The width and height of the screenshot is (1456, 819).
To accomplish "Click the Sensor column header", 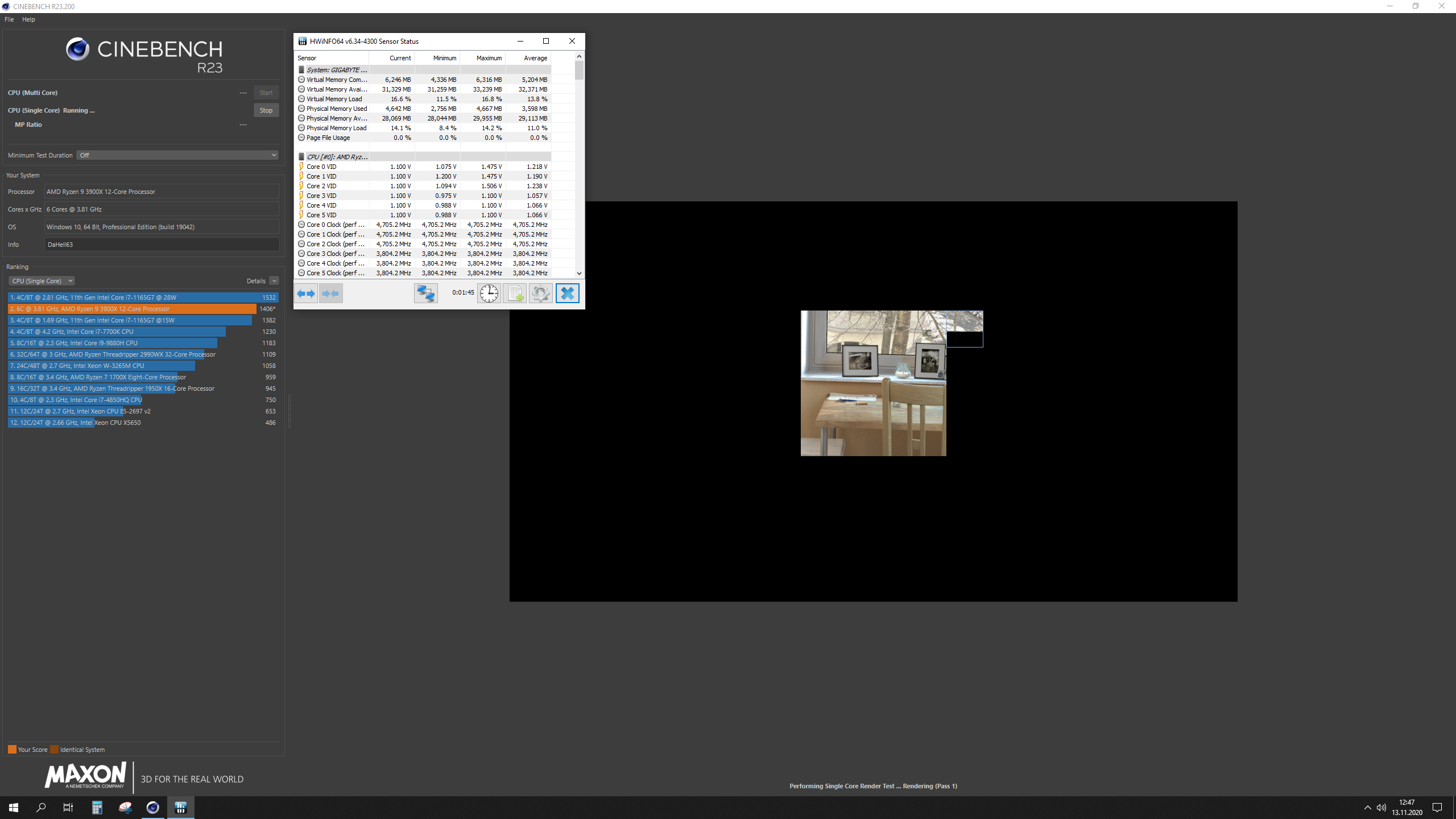I will point(332,58).
